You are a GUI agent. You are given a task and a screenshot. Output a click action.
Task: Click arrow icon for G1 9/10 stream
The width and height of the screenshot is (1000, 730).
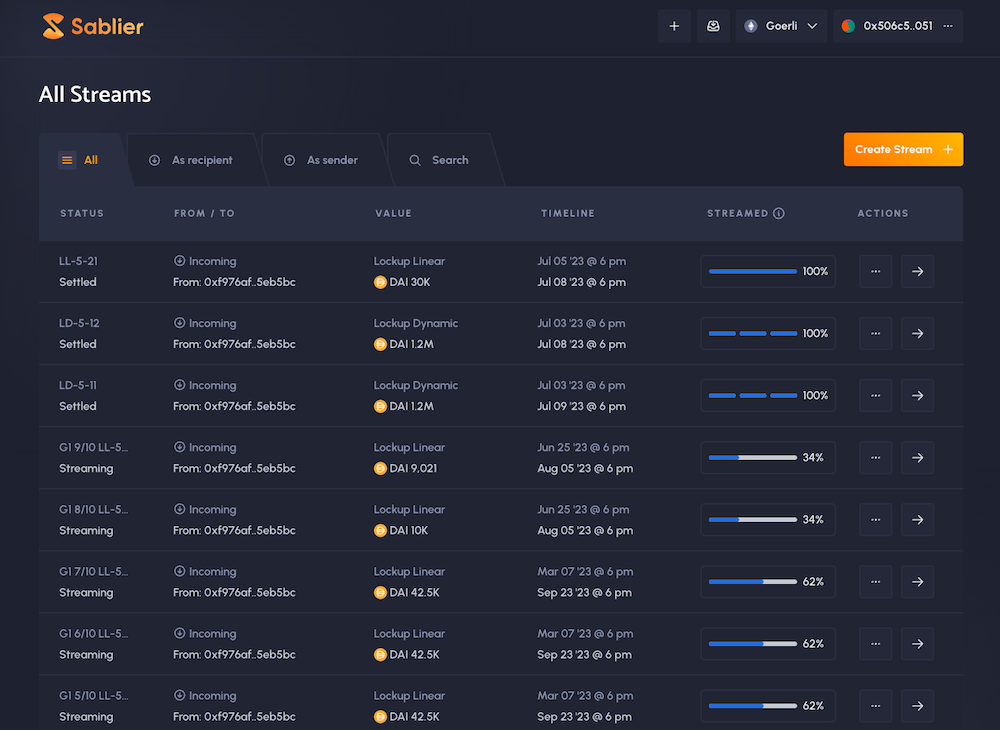tap(917, 458)
